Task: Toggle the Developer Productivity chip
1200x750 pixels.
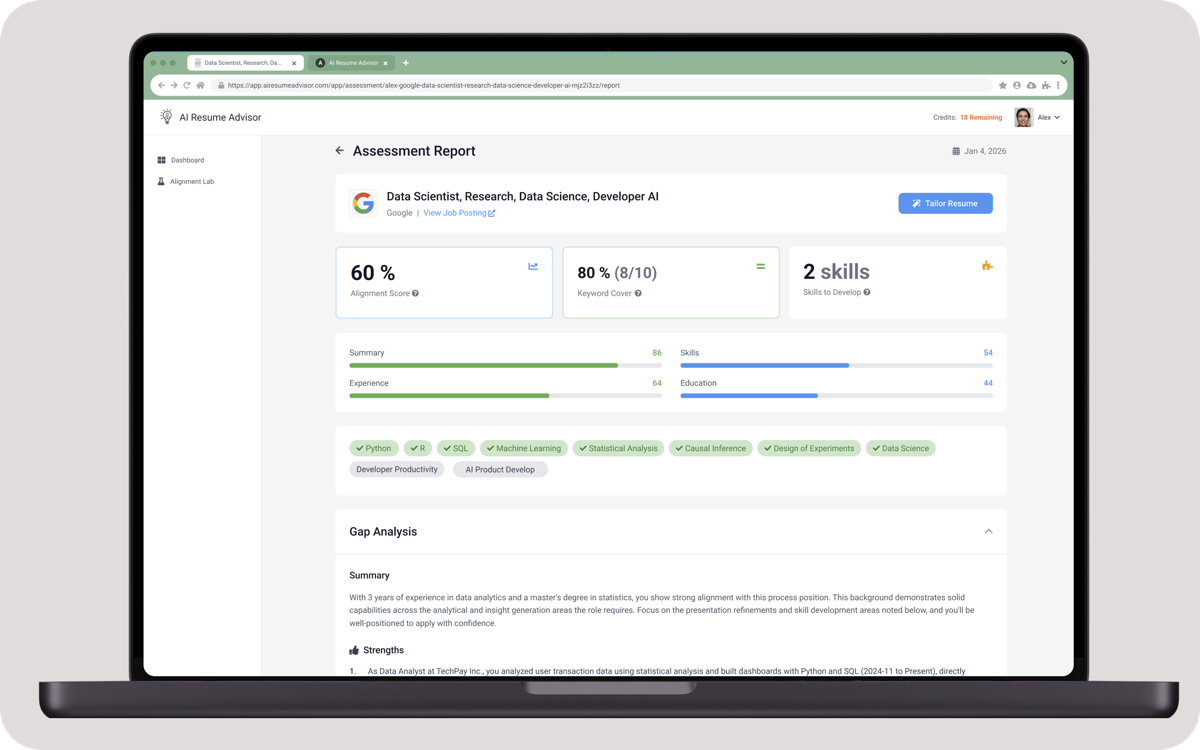Action: click(x=397, y=469)
